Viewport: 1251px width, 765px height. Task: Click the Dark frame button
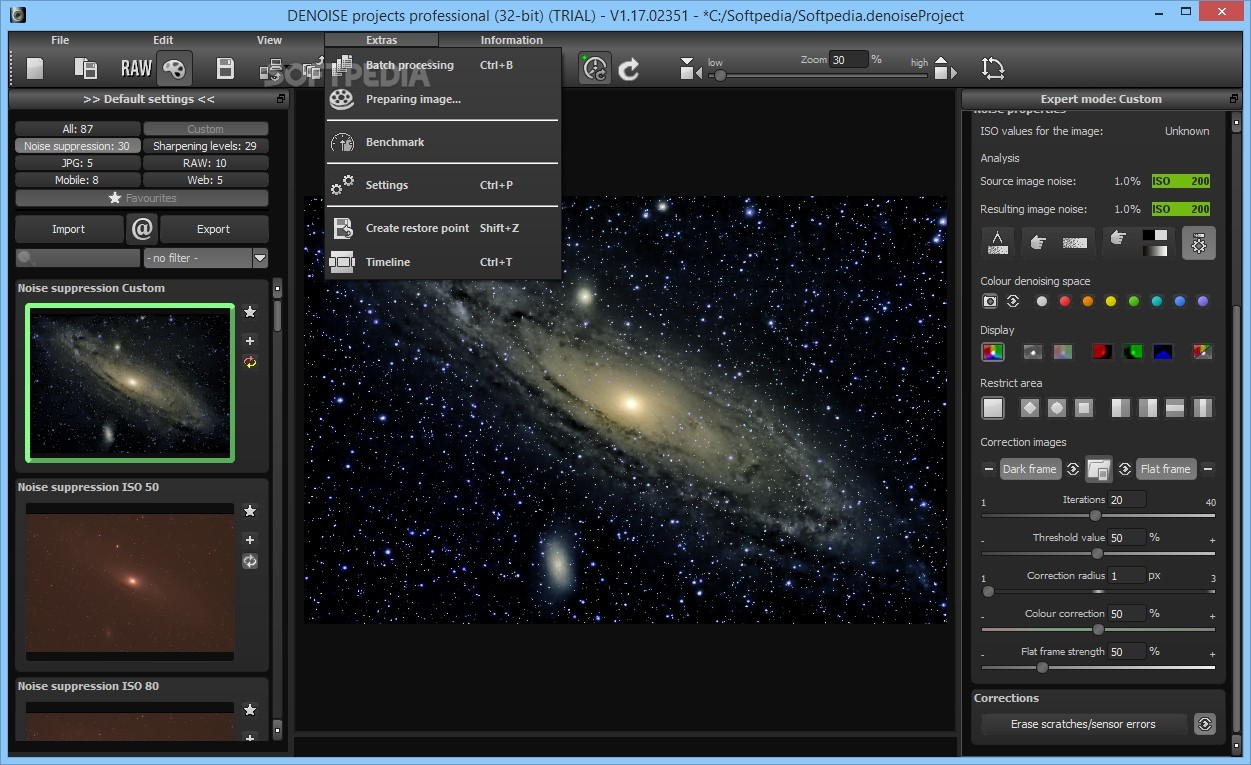click(x=1029, y=469)
